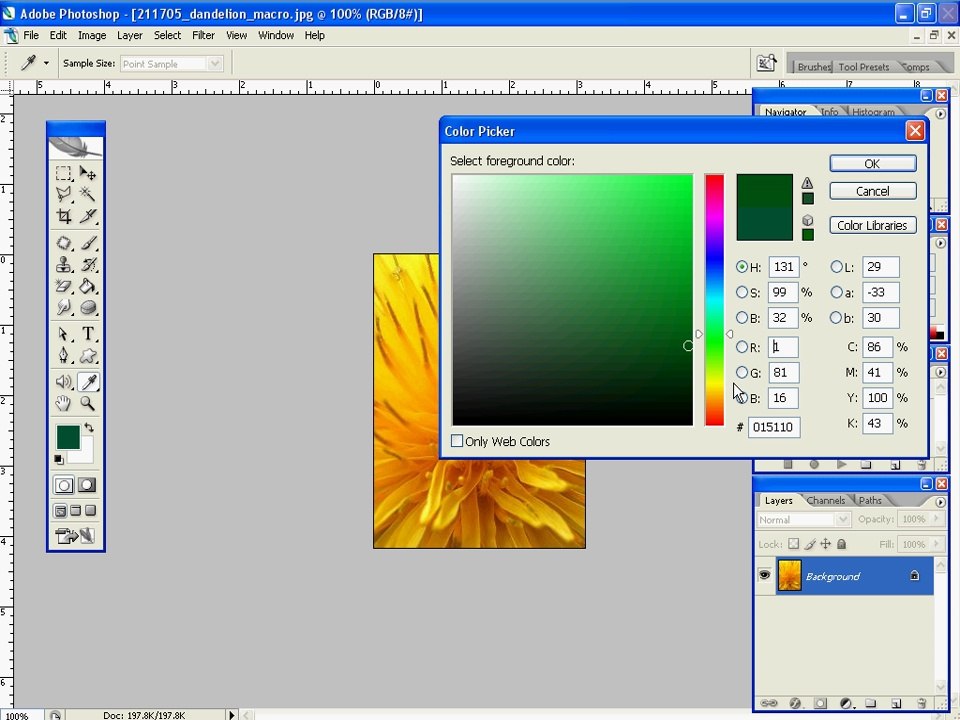Screen dimensions: 960x720
Task: Select the Crop tool
Action: (64, 216)
